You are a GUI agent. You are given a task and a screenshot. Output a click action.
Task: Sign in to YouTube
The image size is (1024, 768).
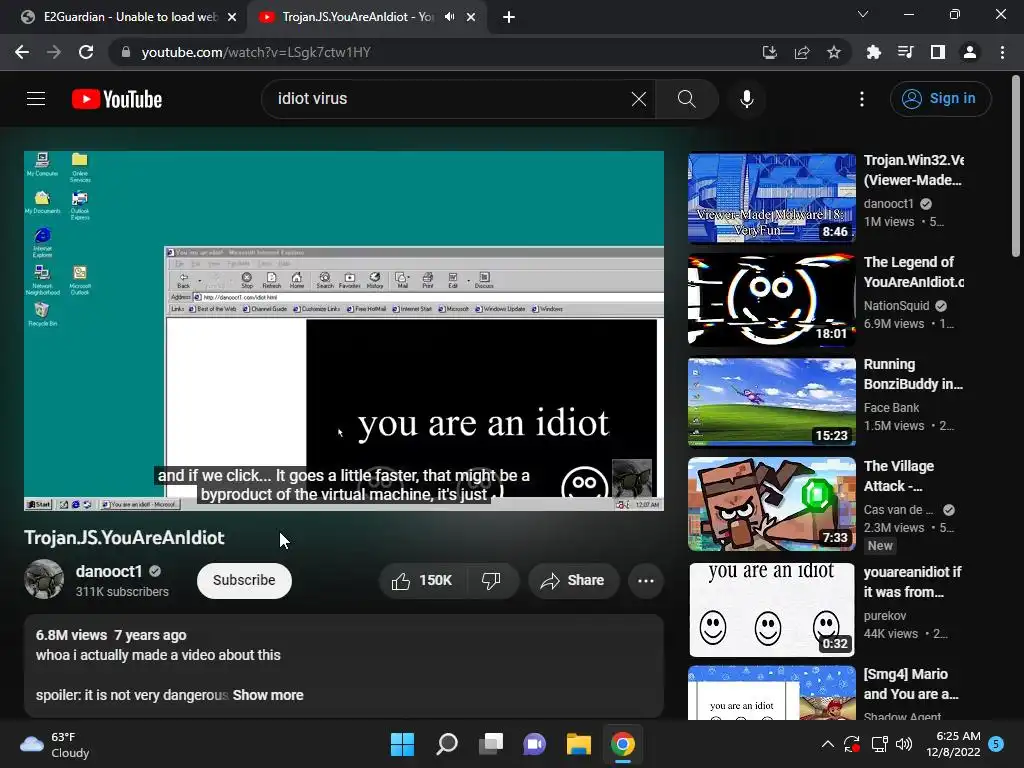[940, 99]
